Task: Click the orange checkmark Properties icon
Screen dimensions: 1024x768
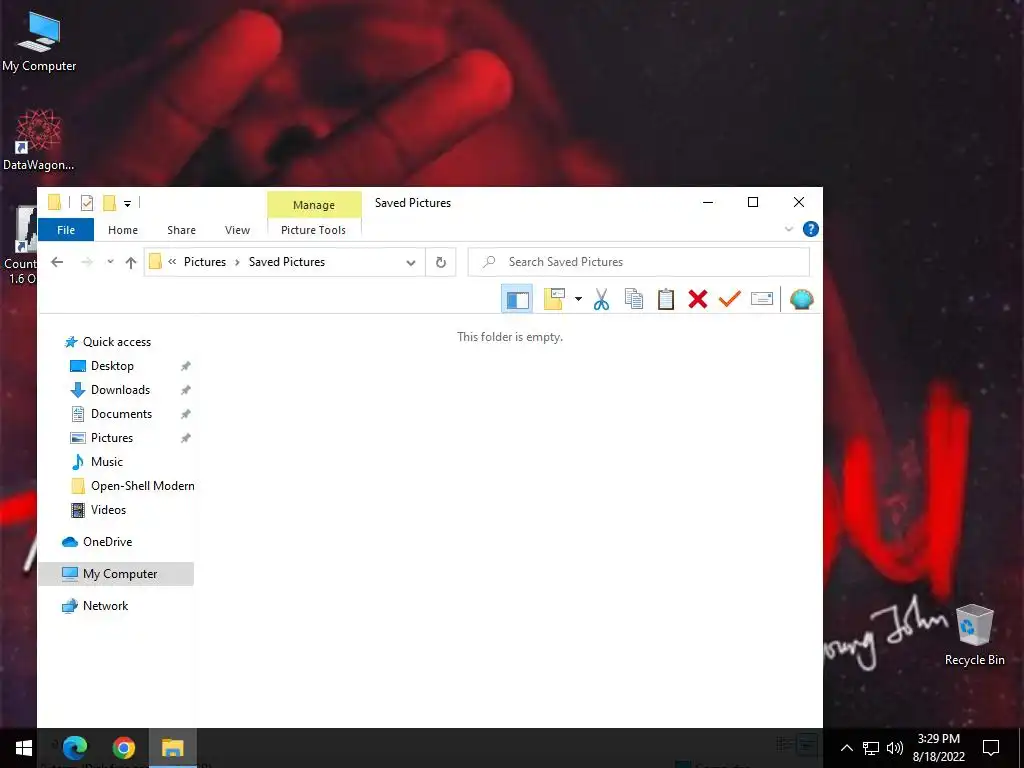Action: [x=729, y=299]
